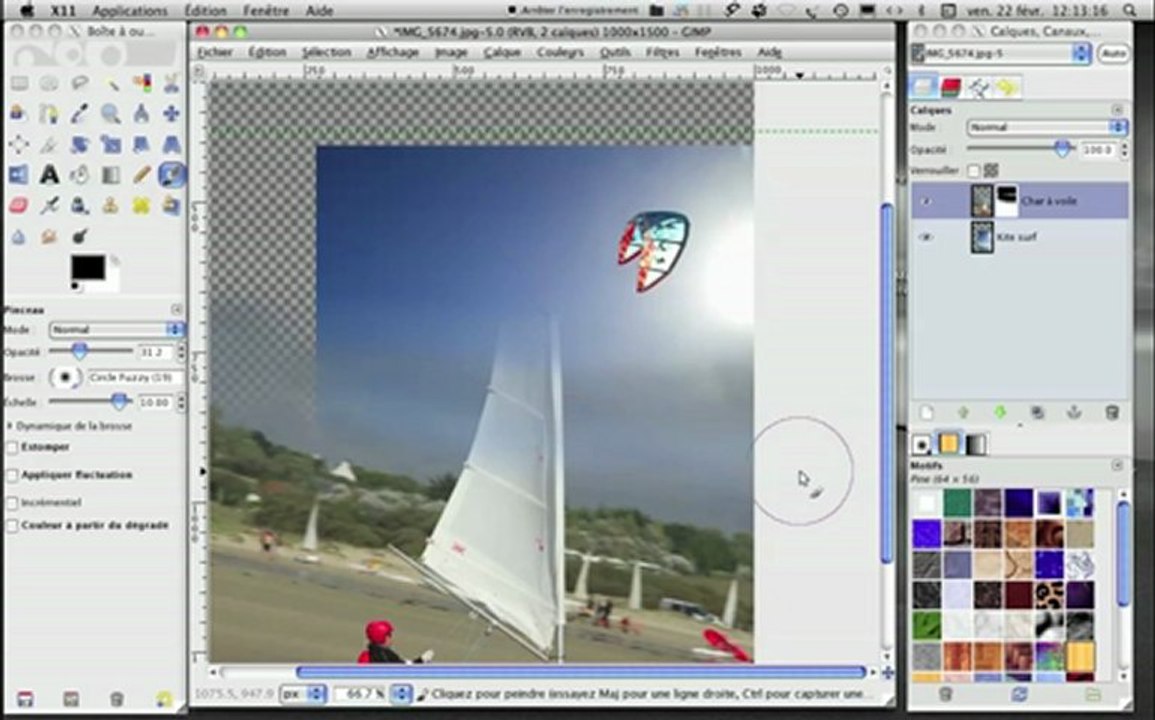Select the Heal tool
This screenshot has height=720, width=1155.
point(141,205)
